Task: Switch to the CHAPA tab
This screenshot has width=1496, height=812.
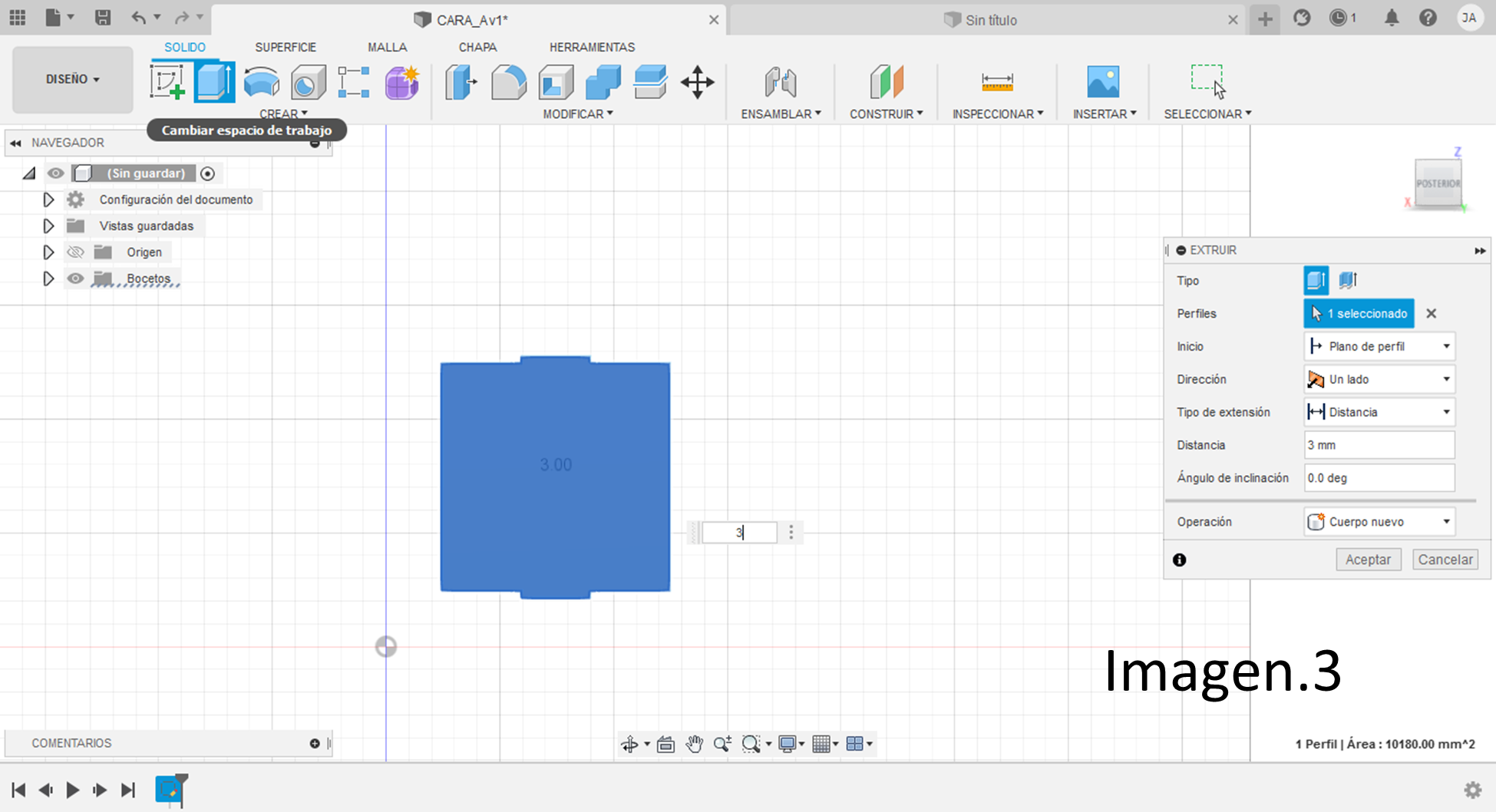Action: tap(477, 47)
